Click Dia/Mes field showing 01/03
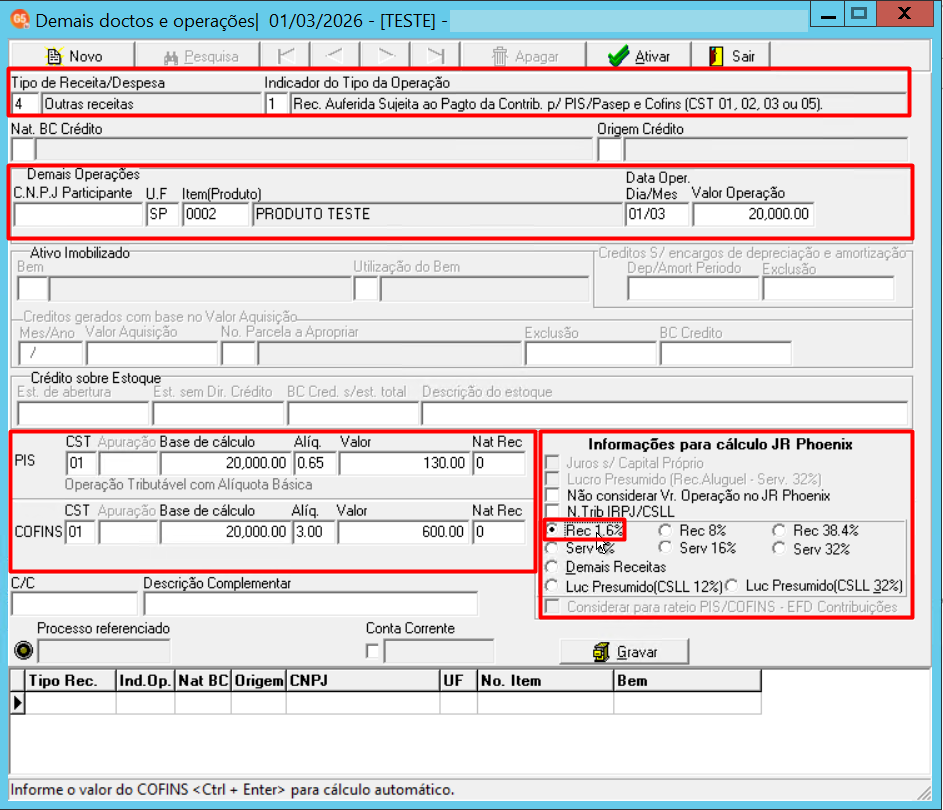The height and width of the screenshot is (810, 943). pos(657,214)
